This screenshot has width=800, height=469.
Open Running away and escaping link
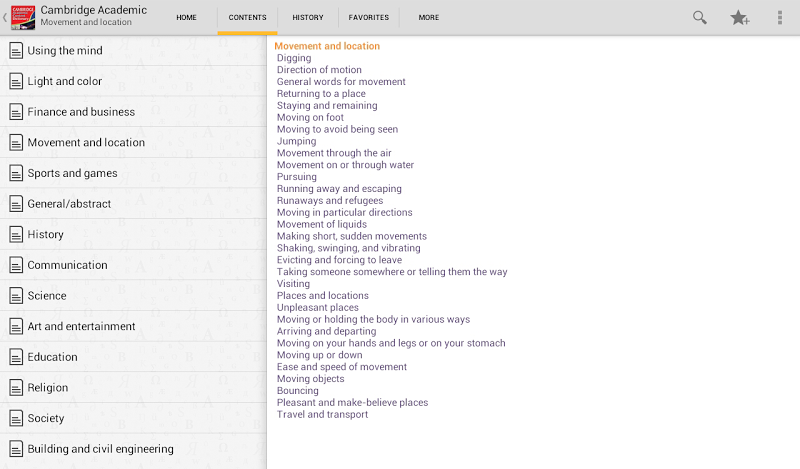click(x=339, y=189)
